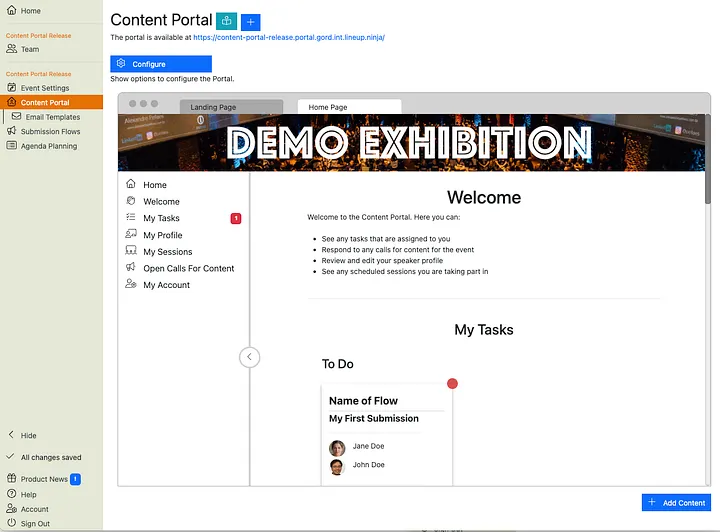Click Jane Doe's avatar on the task card
The image size is (720, 532).
click(337, 448)
